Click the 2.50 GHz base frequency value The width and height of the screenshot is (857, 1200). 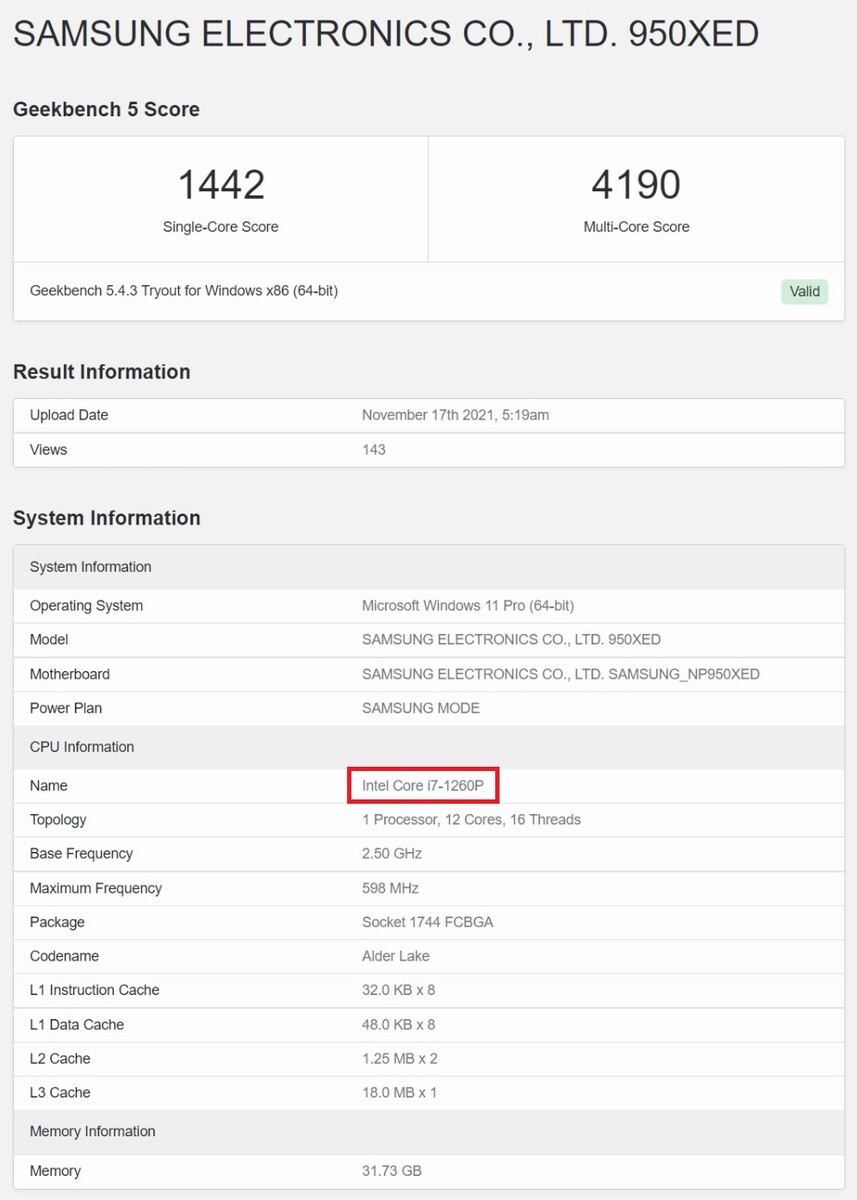(x=392, y=854)
